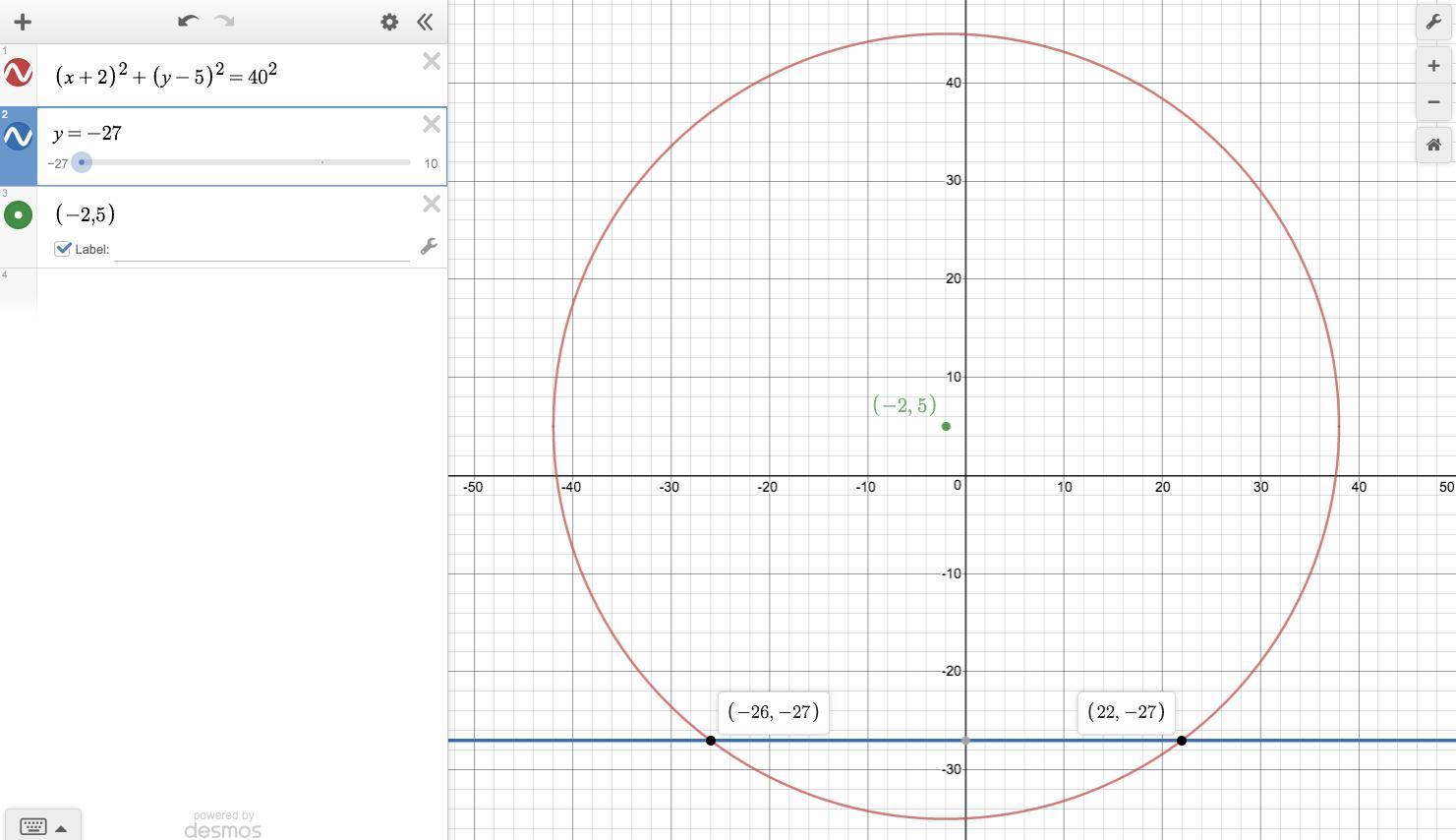
Task: Hide the red circle equation graph
Action: point(18,74)
